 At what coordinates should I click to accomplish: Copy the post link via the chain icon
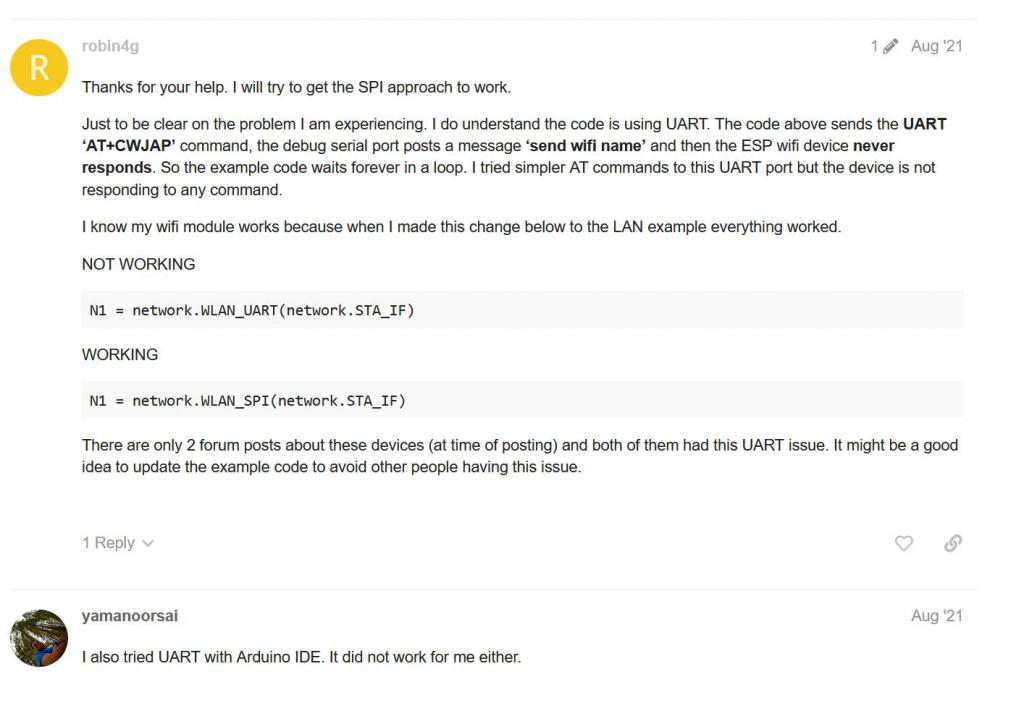point(953,543)
